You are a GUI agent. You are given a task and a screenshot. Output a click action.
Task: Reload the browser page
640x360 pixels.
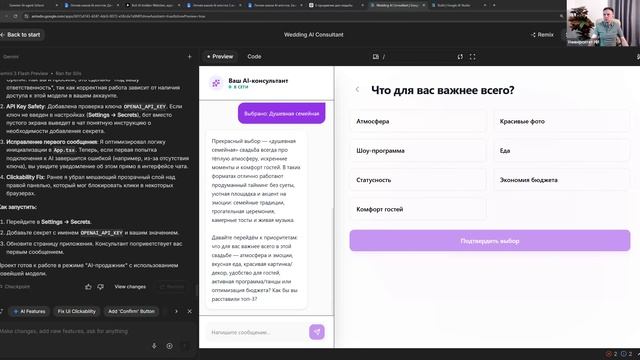click(x=16, y=16)
